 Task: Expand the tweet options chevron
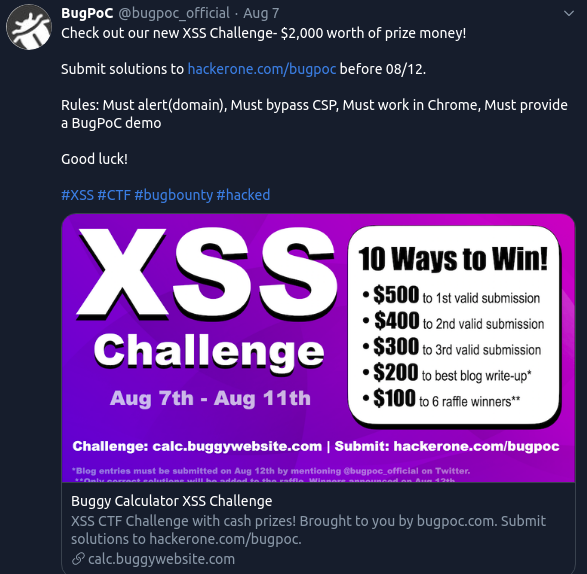click(x=569, y=14)
